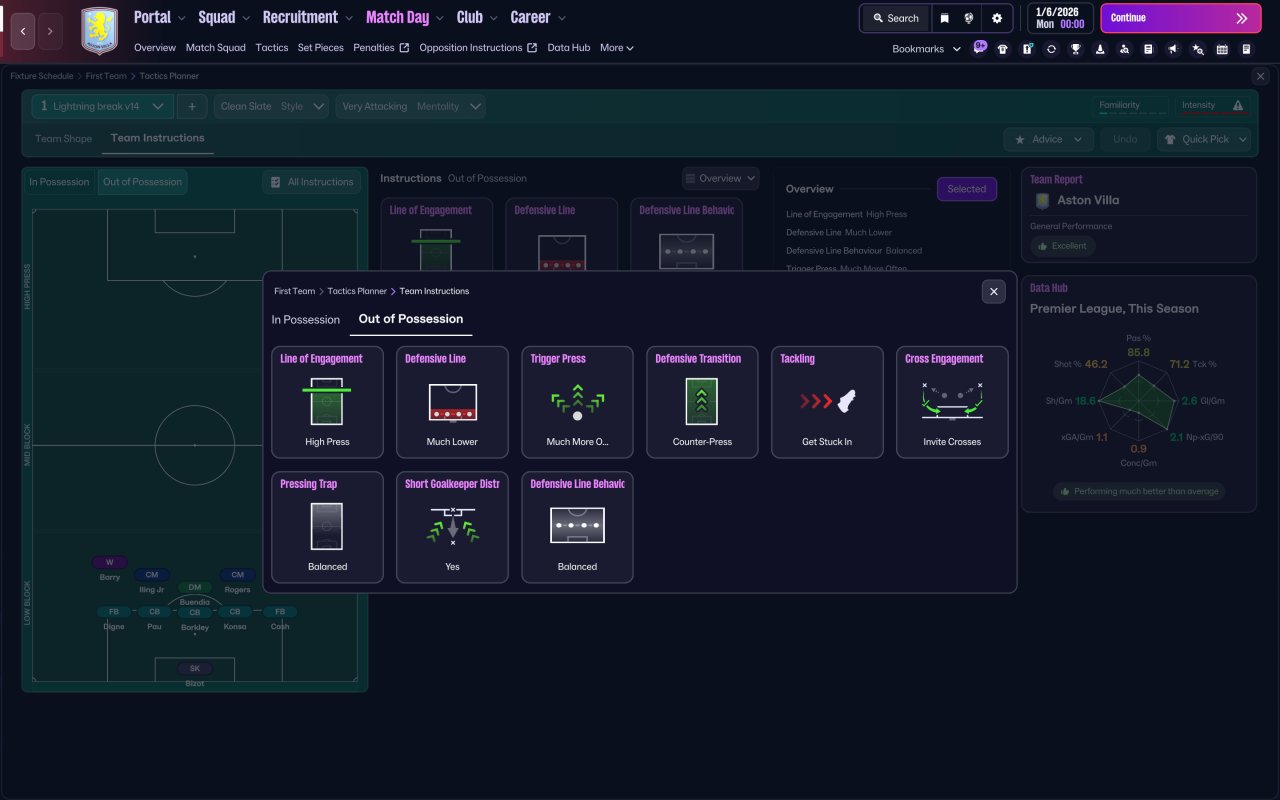Select Out of Possession tab in popup
The width and height of the screenshot is (1280, 800).
click(x=411, y=319)
